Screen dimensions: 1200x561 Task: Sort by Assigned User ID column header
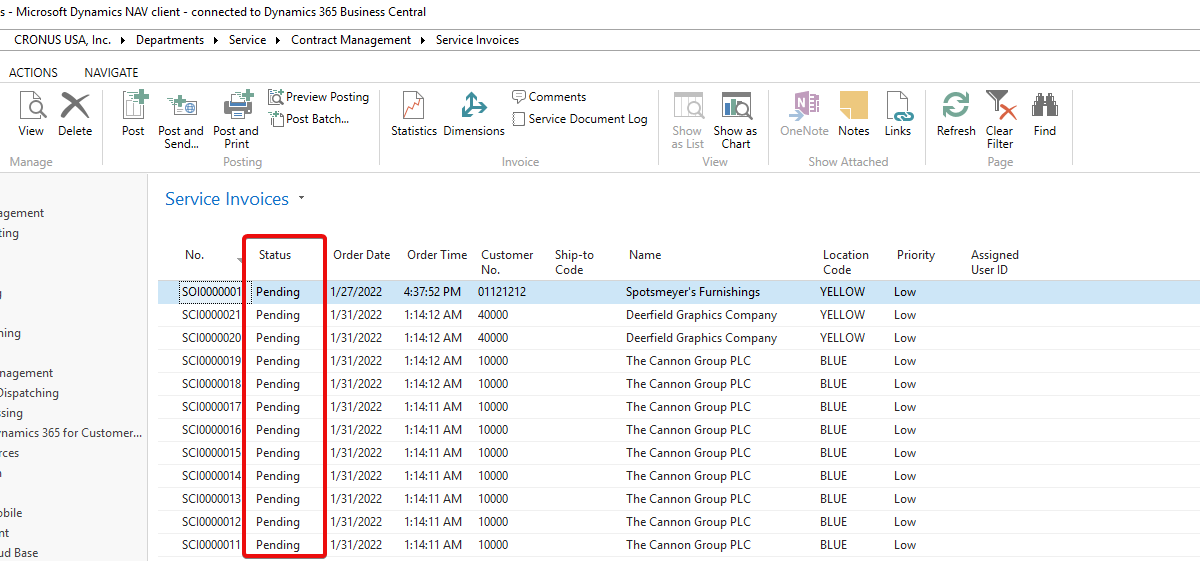(994, 262)
